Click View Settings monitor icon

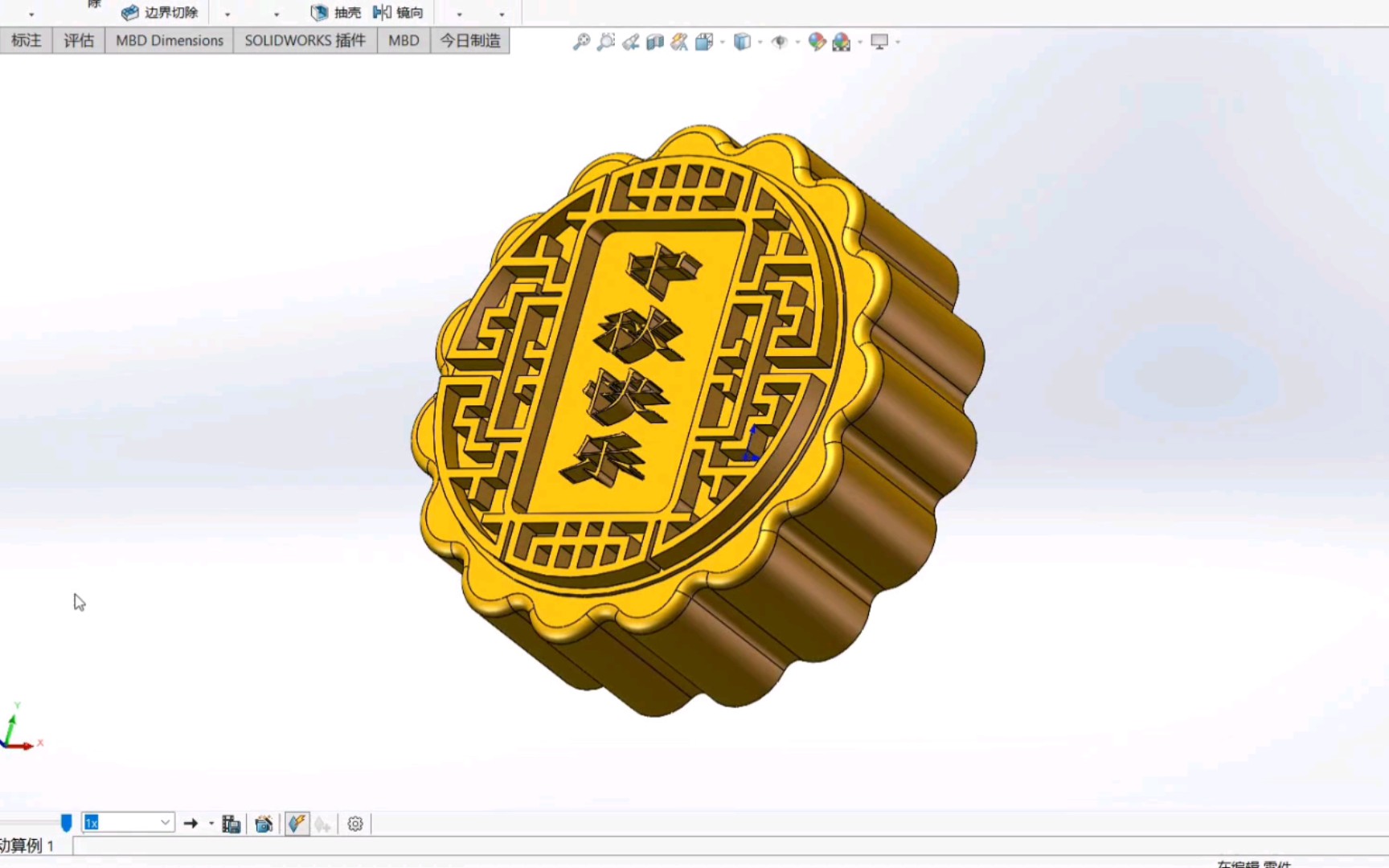coord(879,42)
